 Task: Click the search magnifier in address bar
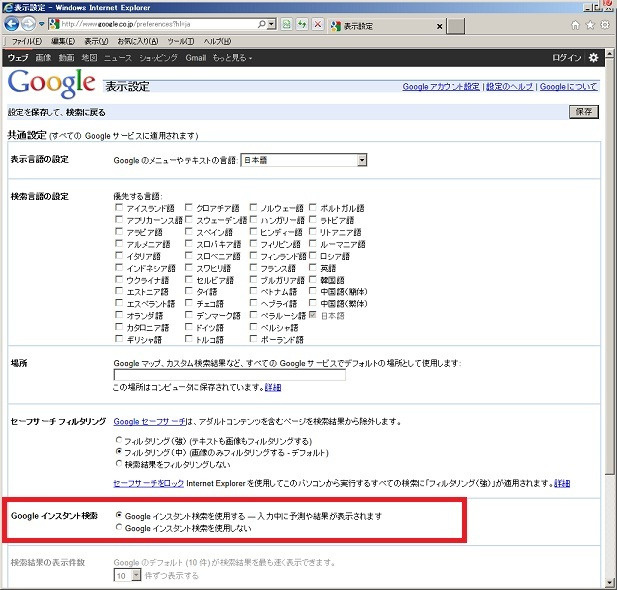tap(261, 24)
